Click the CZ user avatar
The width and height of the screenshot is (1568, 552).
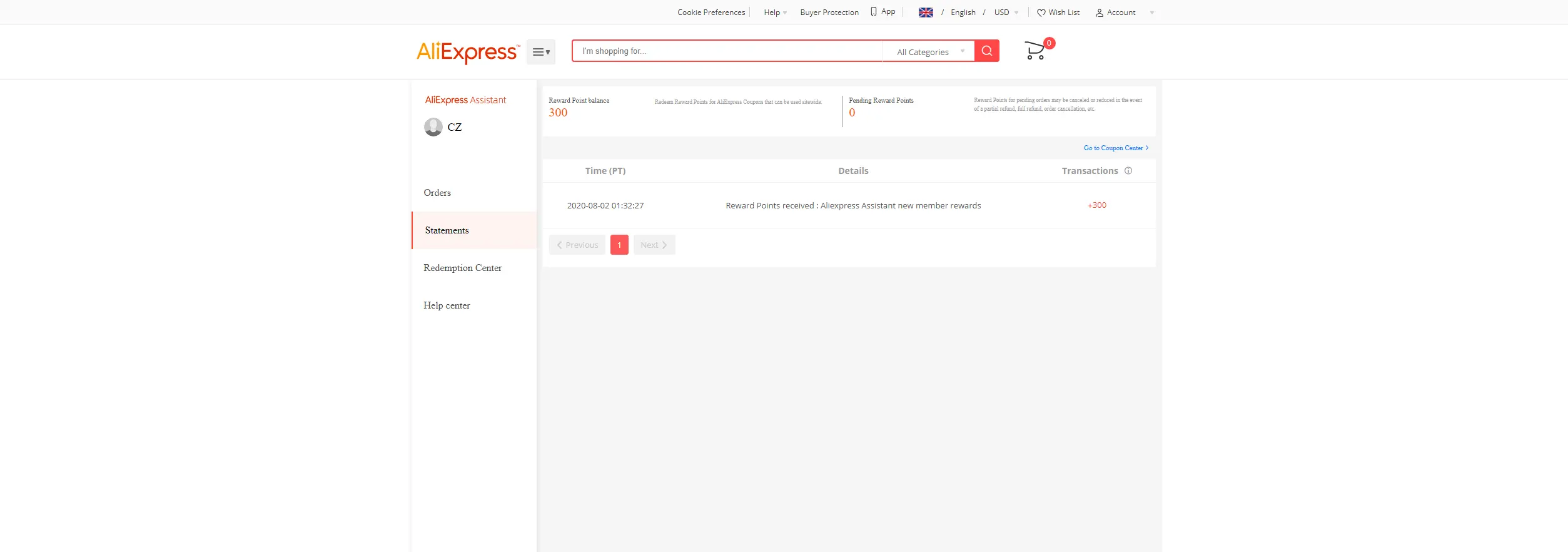(x=433, y=127)
